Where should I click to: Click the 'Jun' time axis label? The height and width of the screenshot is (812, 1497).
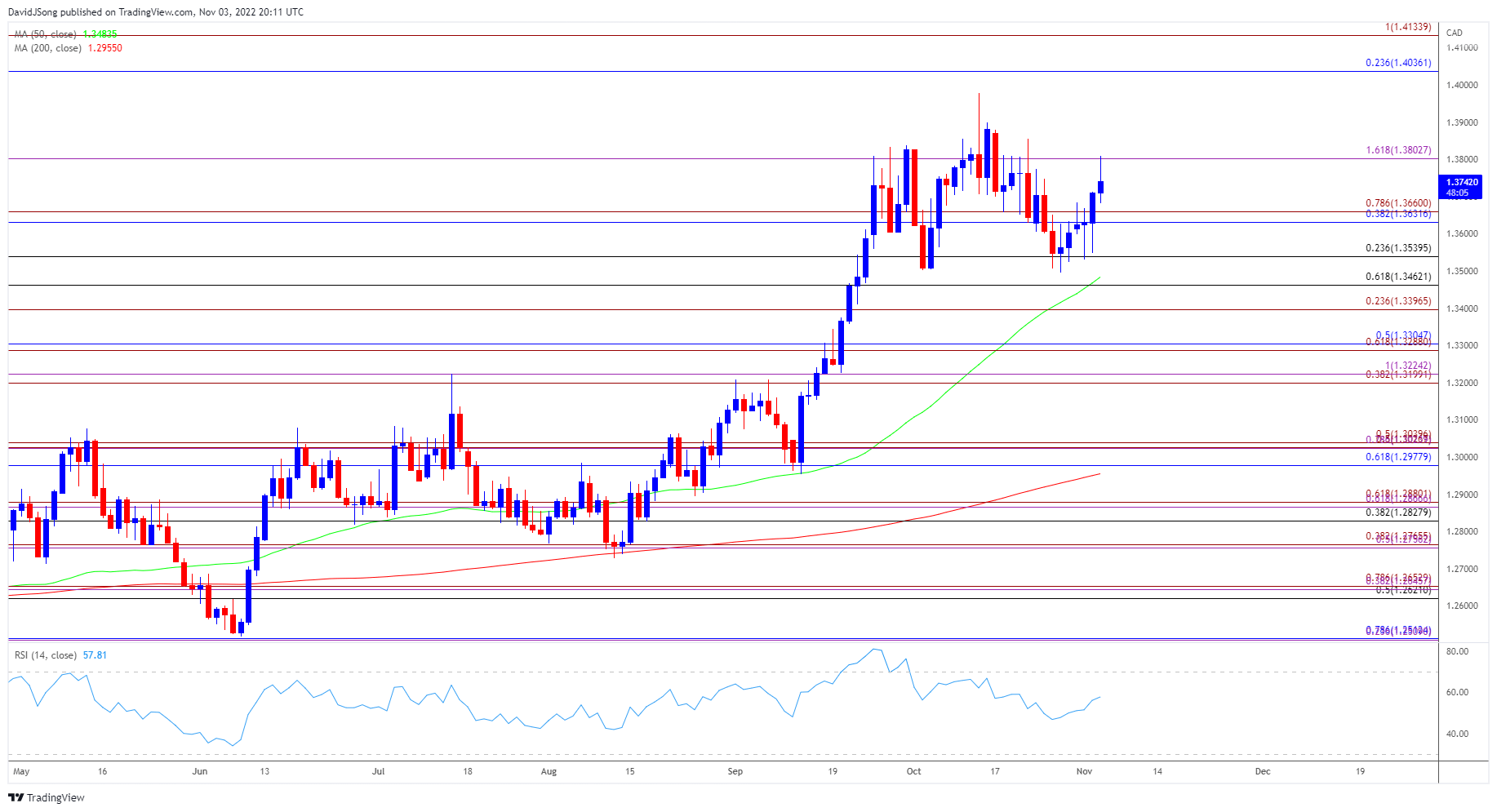tap(200, 771)
